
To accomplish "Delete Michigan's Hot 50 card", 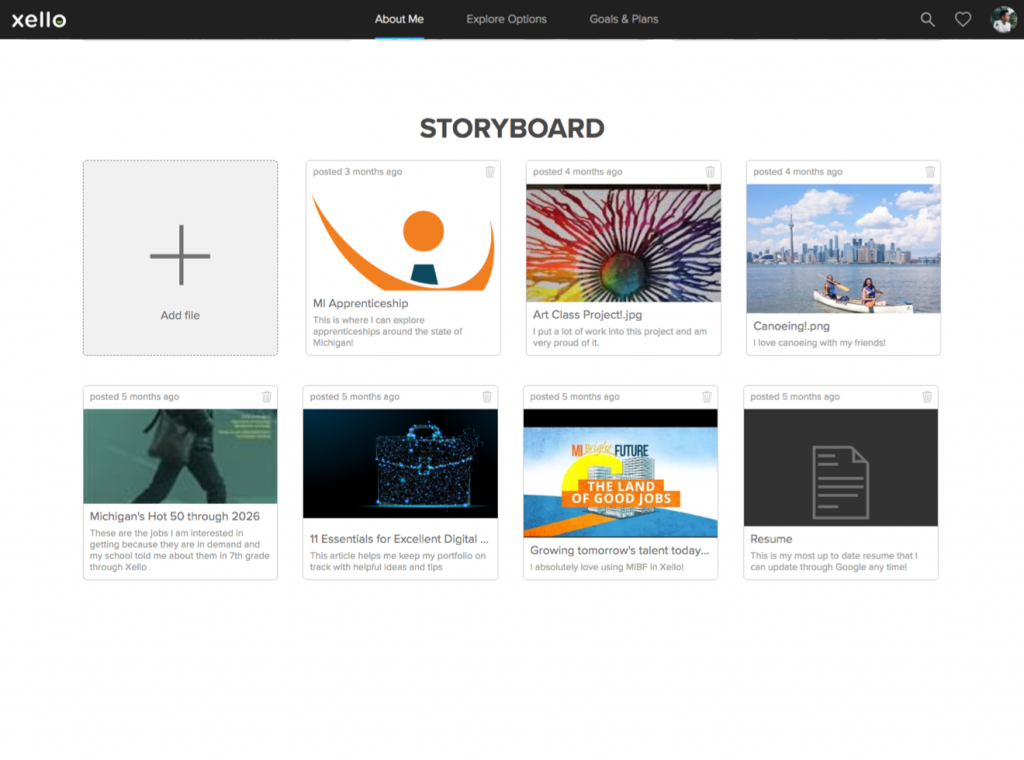I will [x=267, y=397].
